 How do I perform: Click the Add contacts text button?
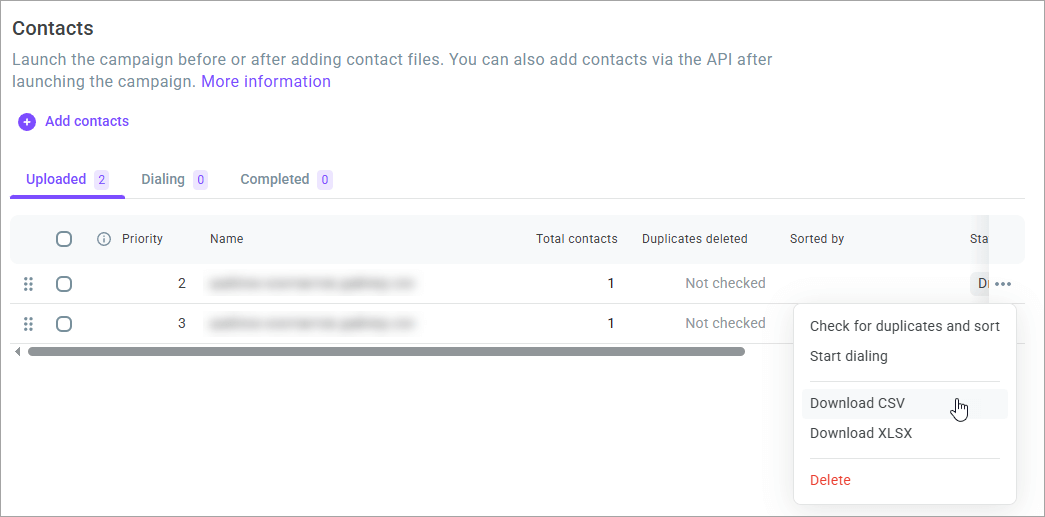[x=87, y=121]
